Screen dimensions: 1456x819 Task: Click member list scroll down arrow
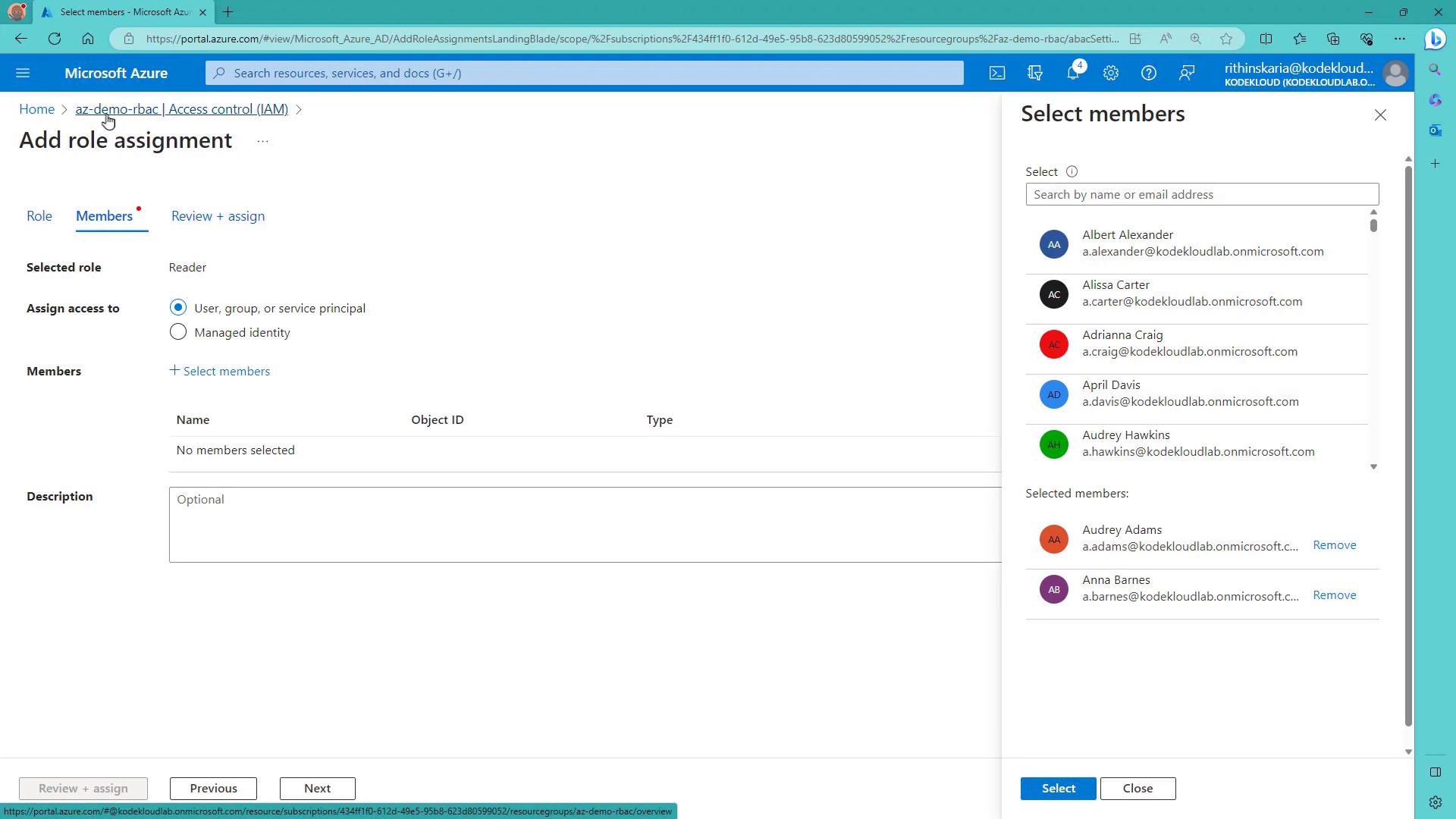1373,466
